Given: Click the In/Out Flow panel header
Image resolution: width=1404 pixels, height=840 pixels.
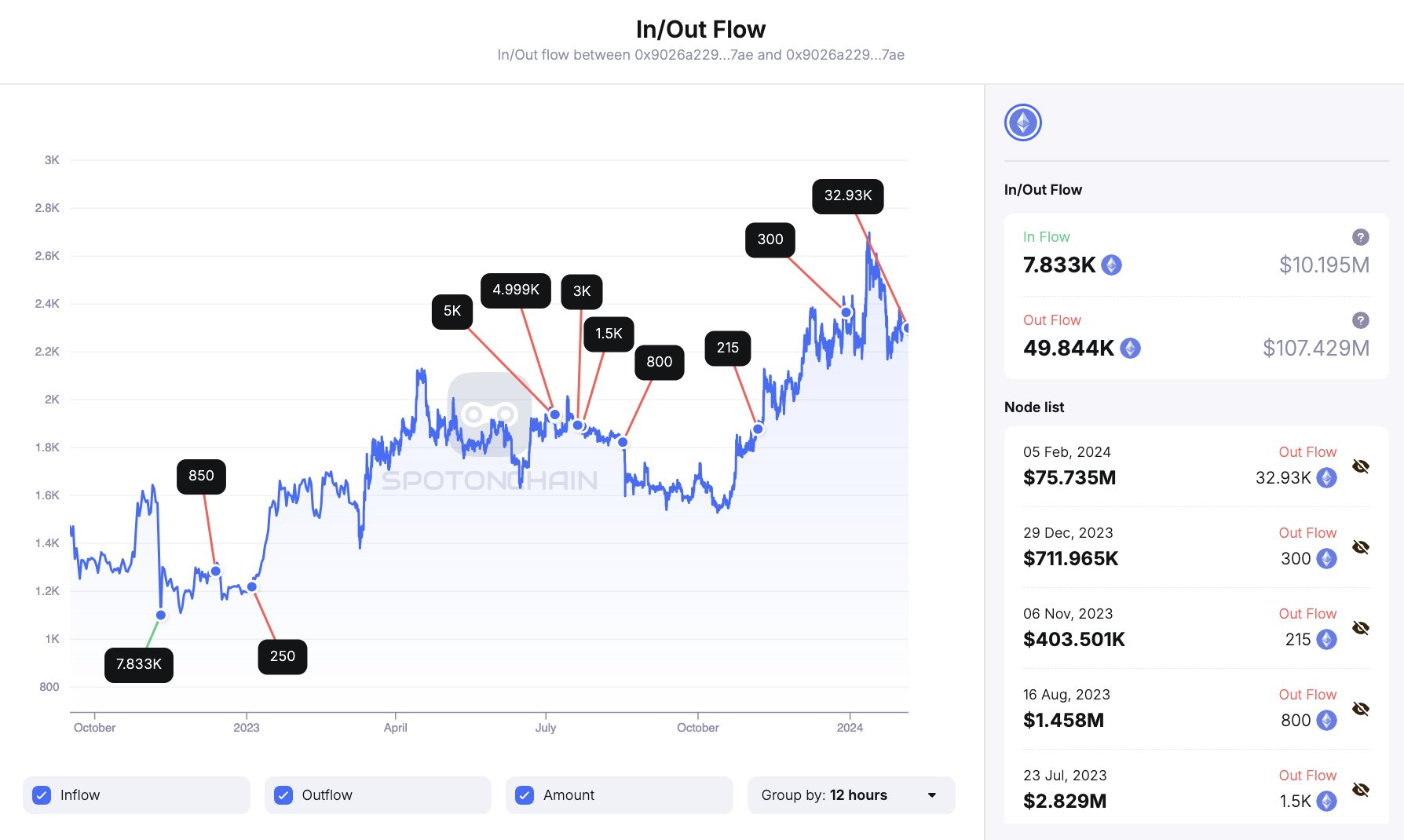Looking at the screenshot, I should [1043, 189].
